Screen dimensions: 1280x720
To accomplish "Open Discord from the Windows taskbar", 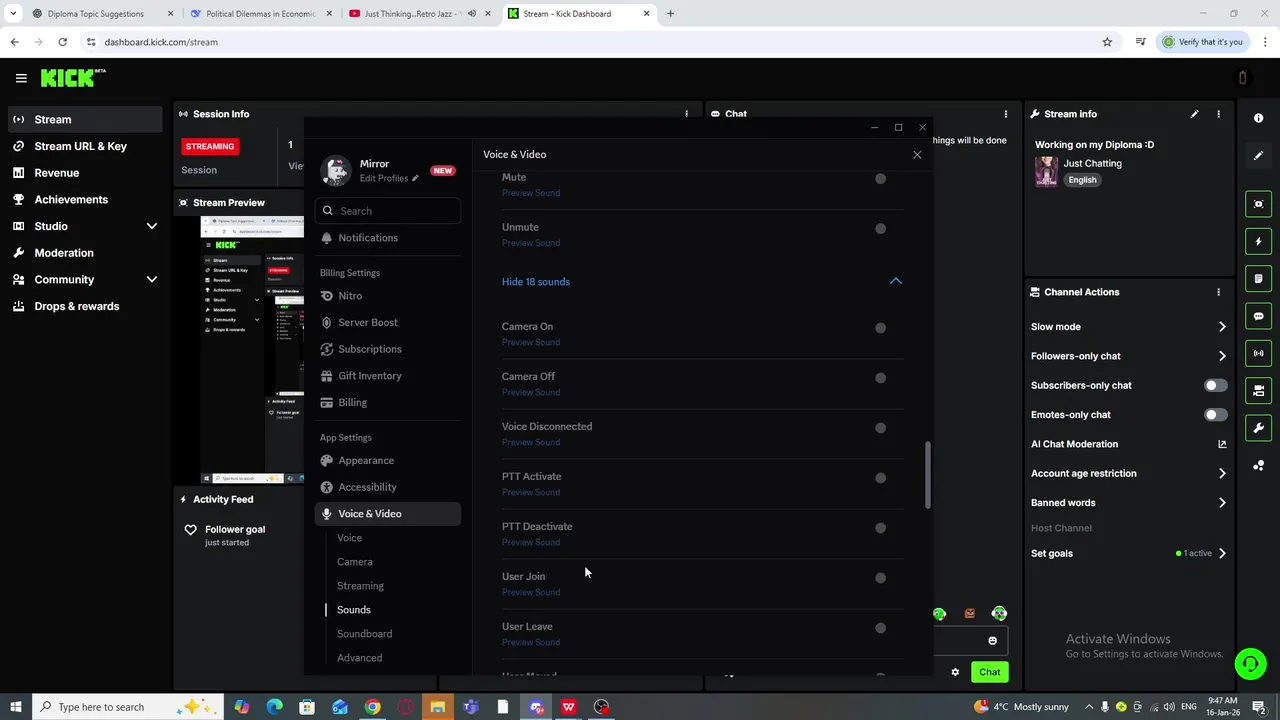I will (536, 707).
